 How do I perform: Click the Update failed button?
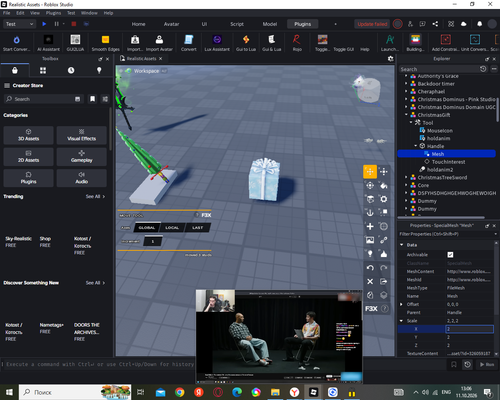(372, 24)
